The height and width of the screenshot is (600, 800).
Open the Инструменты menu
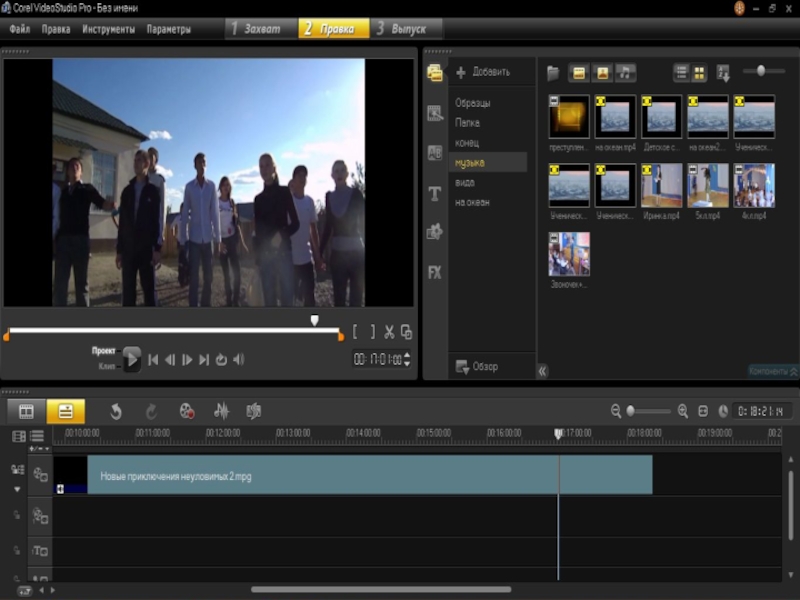(108, 29)
